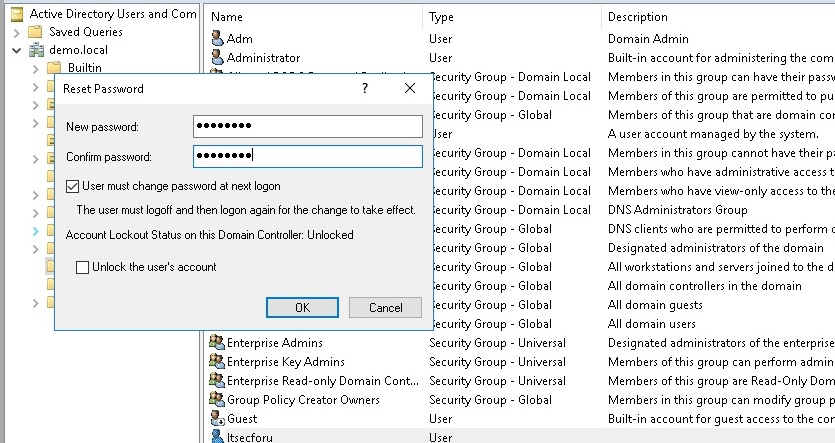Cancel the Reset Password dialog
This screenshot has width=835, height=443.
coord(385,308)
